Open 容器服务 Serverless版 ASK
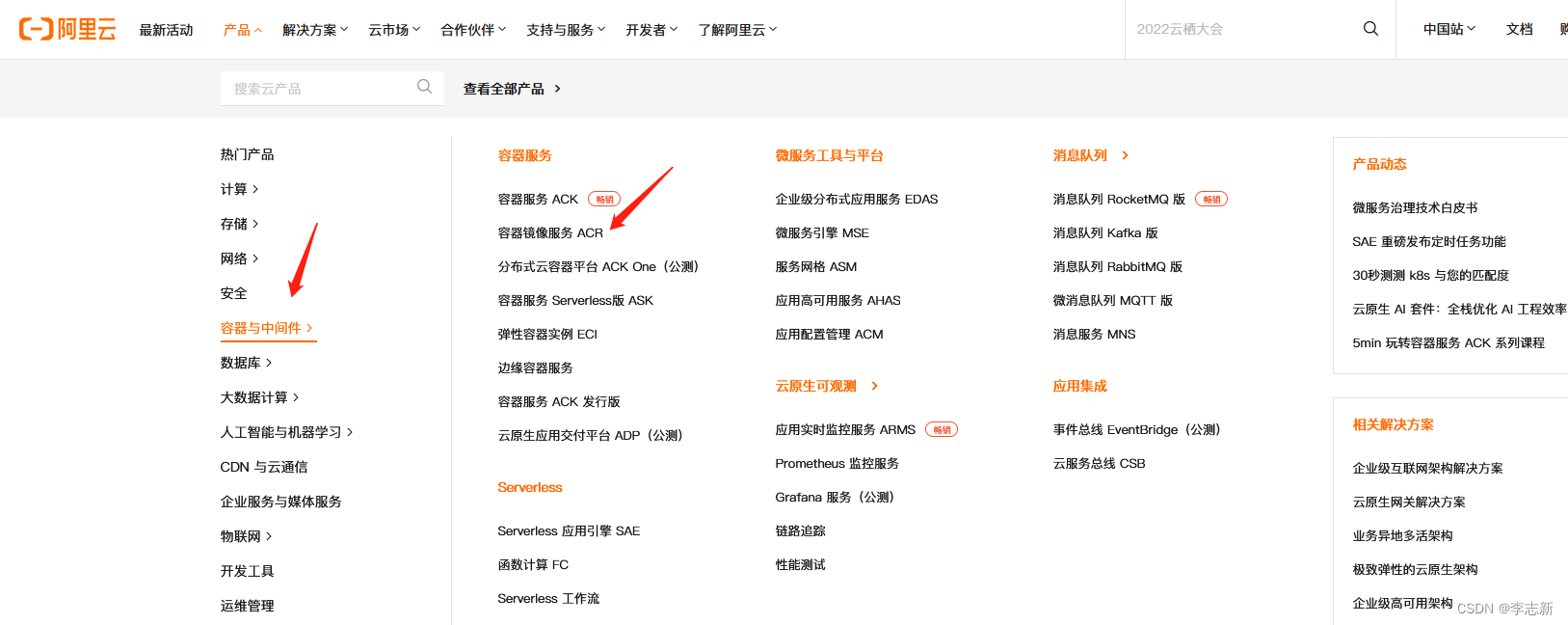Image resolution: width=1568 pixels, height=625 pixels. click(x=575, y=301)
